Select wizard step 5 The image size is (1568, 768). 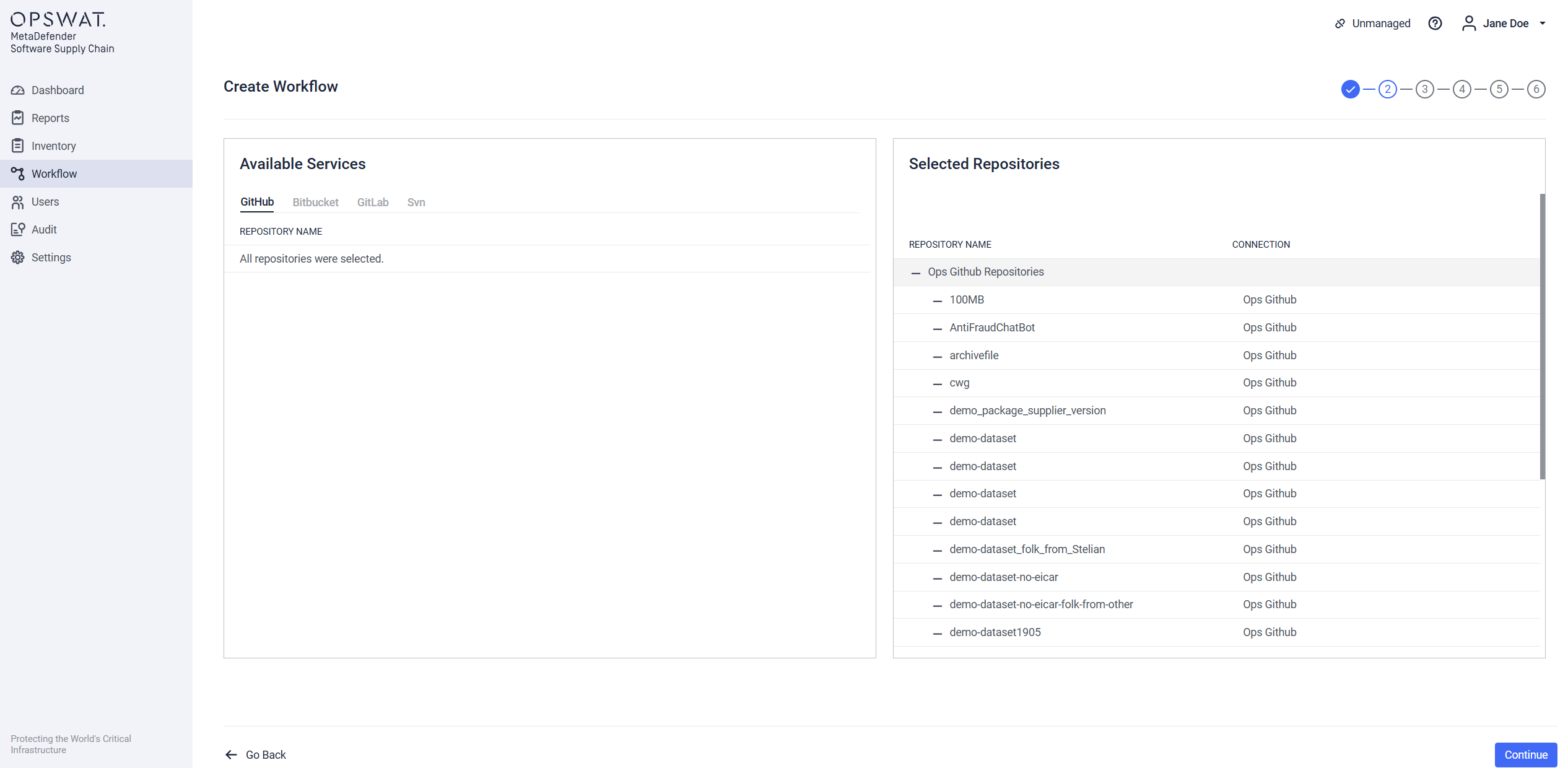tap(1499, 89)
